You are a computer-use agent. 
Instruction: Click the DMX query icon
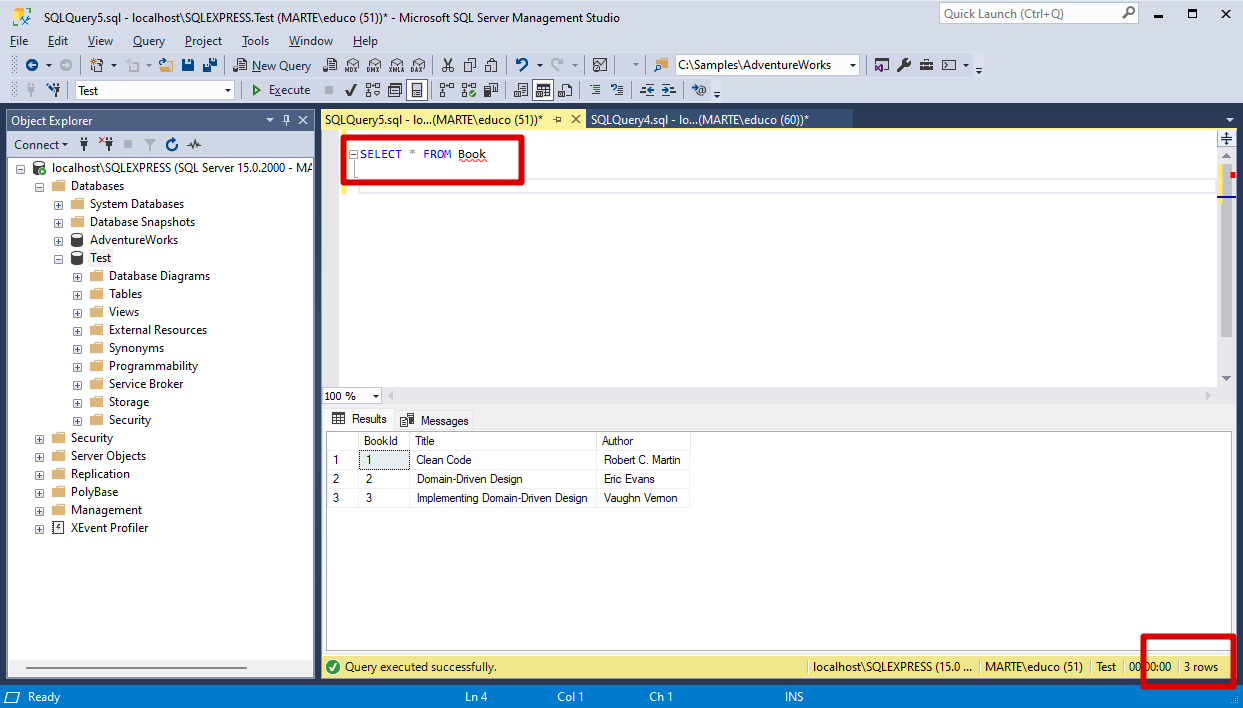pos(373,65)
